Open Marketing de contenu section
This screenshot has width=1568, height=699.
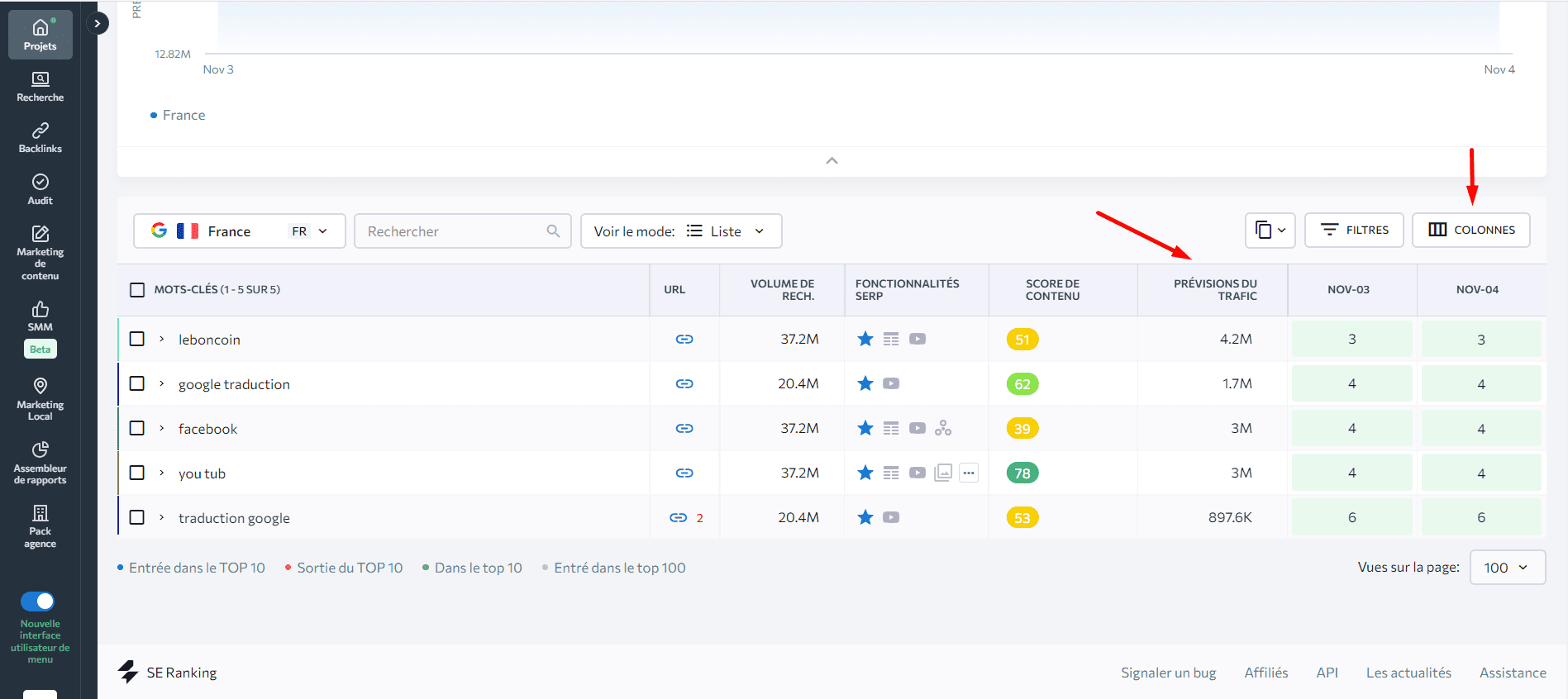(40, 253)
